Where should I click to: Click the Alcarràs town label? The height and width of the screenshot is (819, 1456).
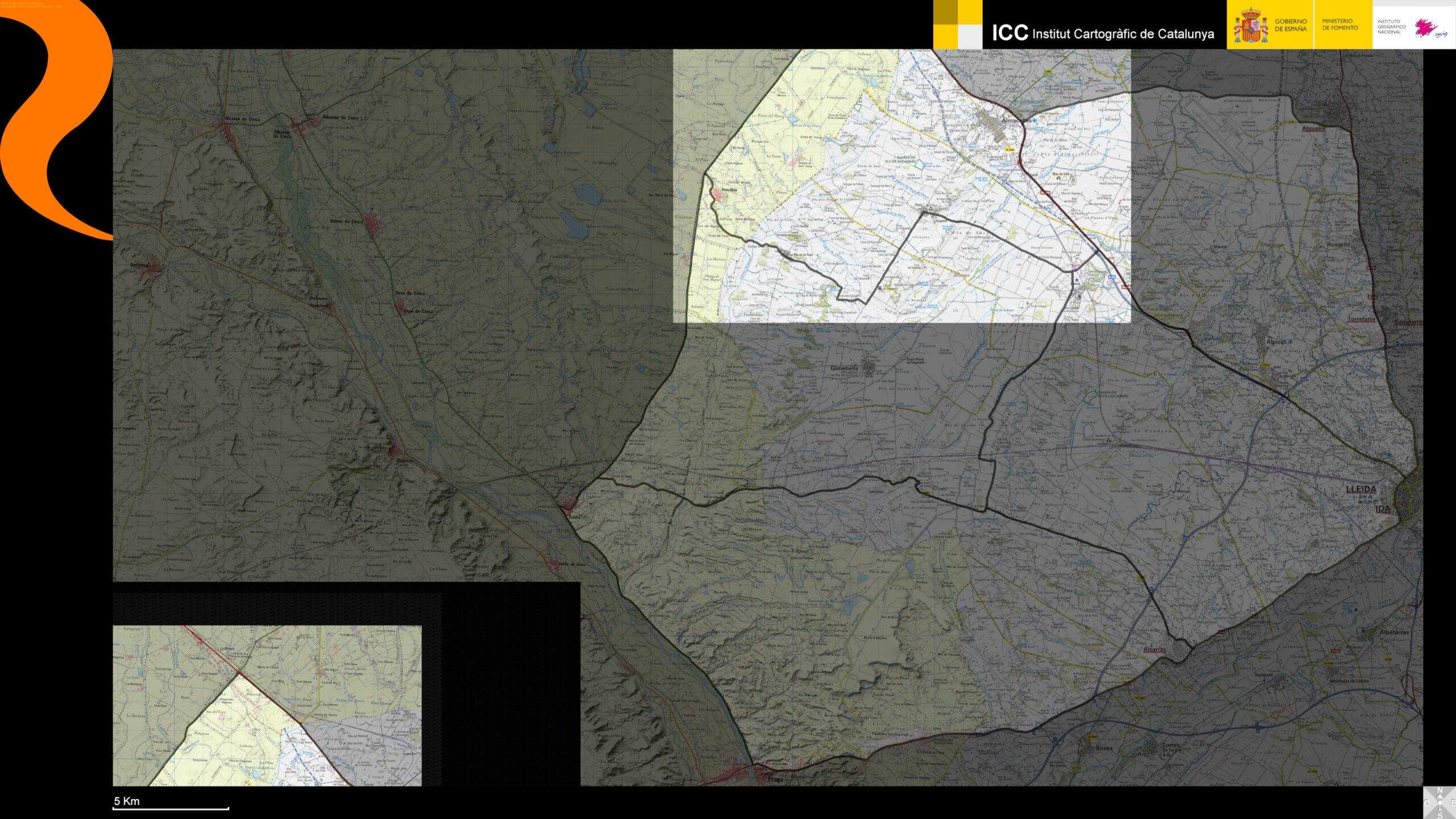click(x=1154, y=650)
